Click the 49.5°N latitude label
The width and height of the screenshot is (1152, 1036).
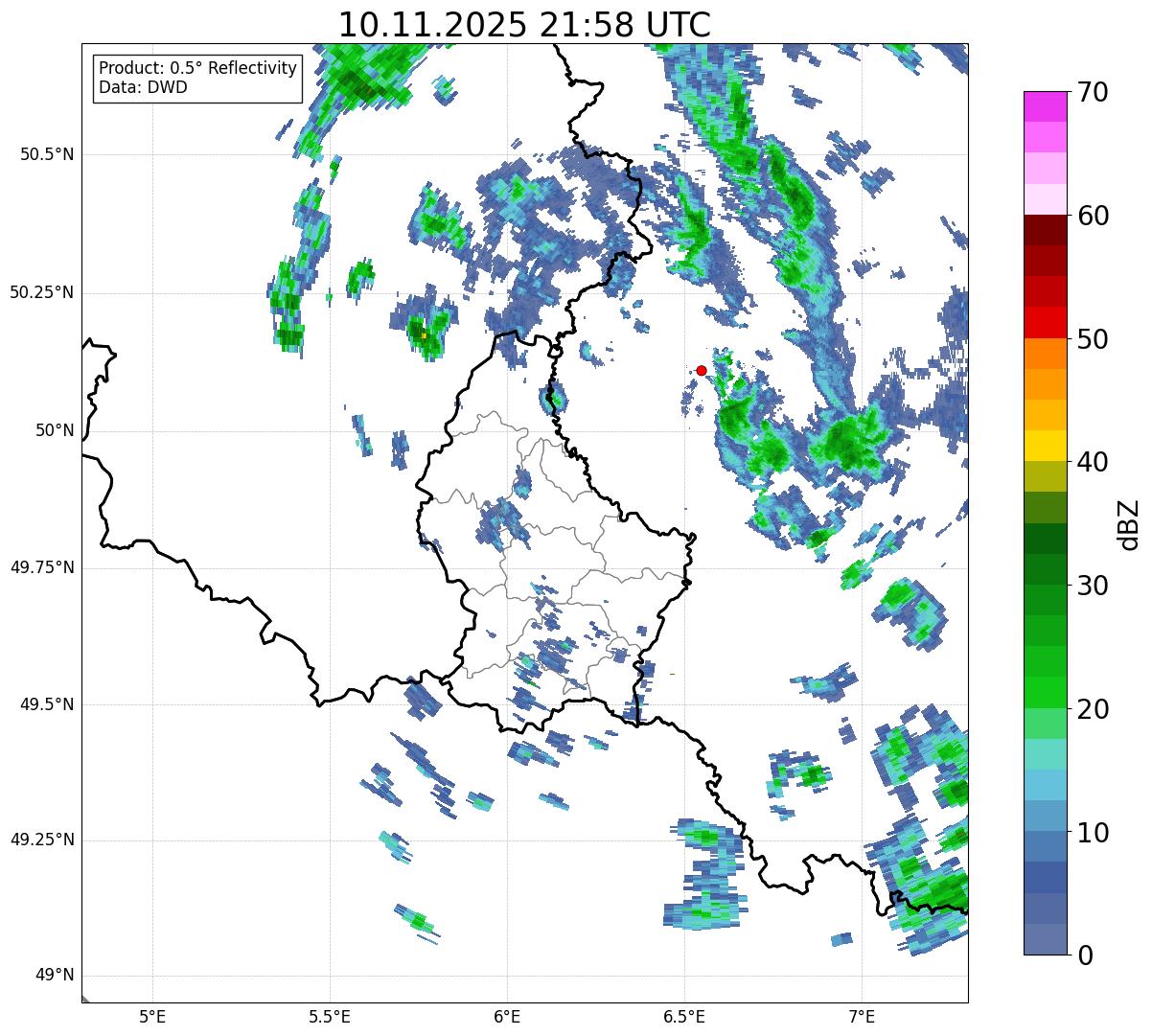pyautogui.click(x=47, y=704)
